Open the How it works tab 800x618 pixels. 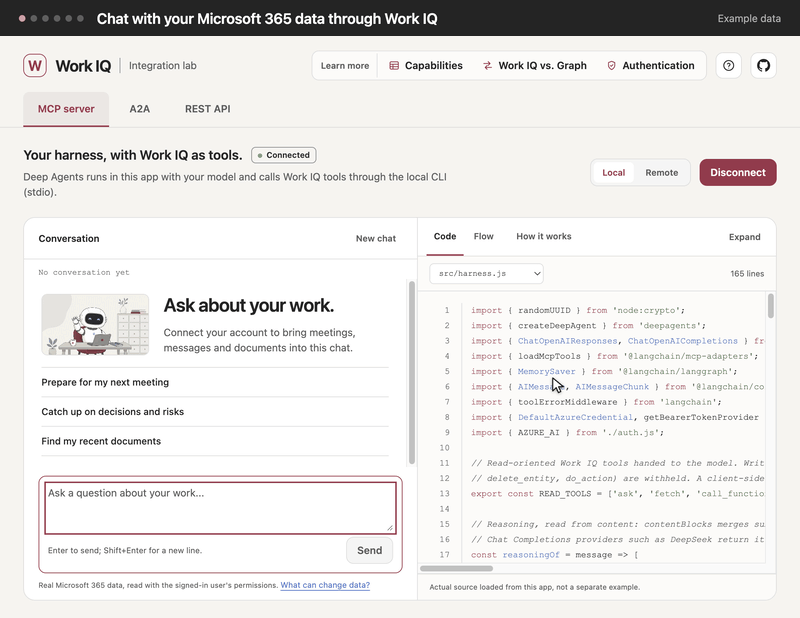543,236
